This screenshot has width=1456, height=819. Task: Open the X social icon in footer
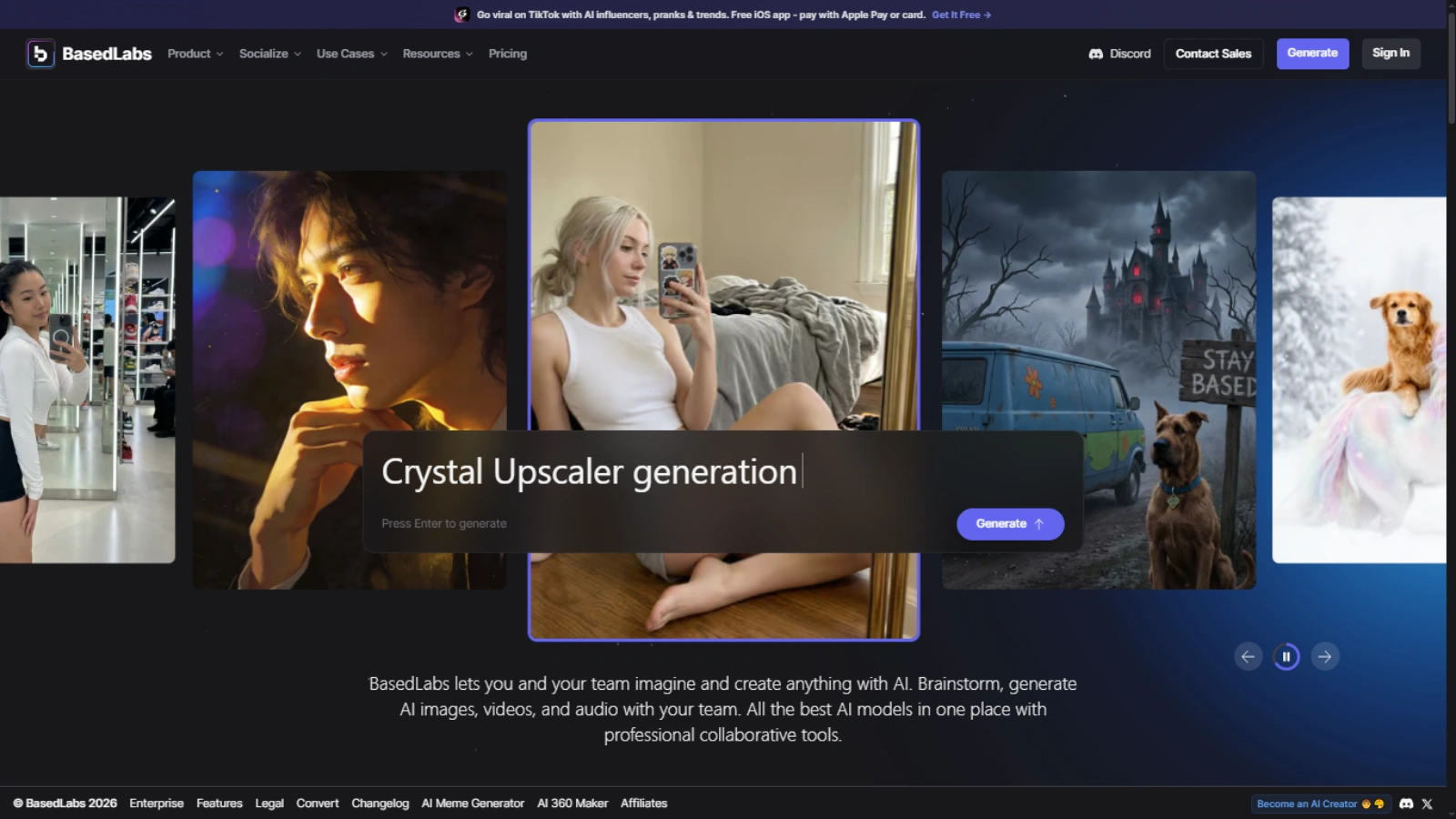pos(1427,804)
